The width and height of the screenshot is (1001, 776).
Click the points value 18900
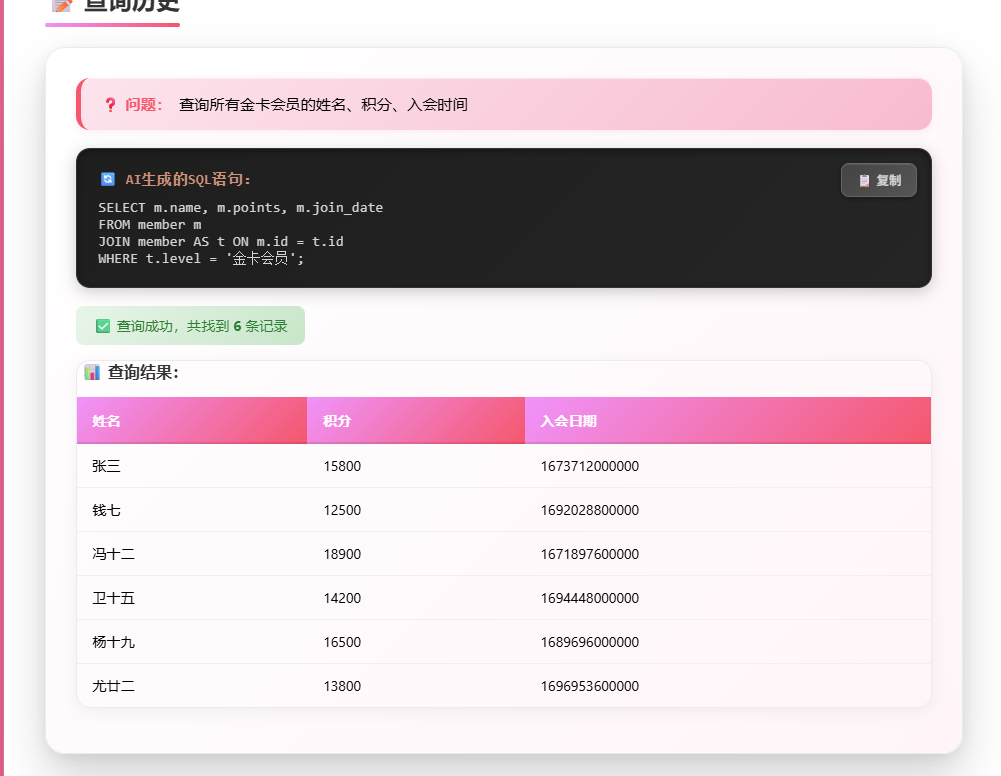point(342,554)
